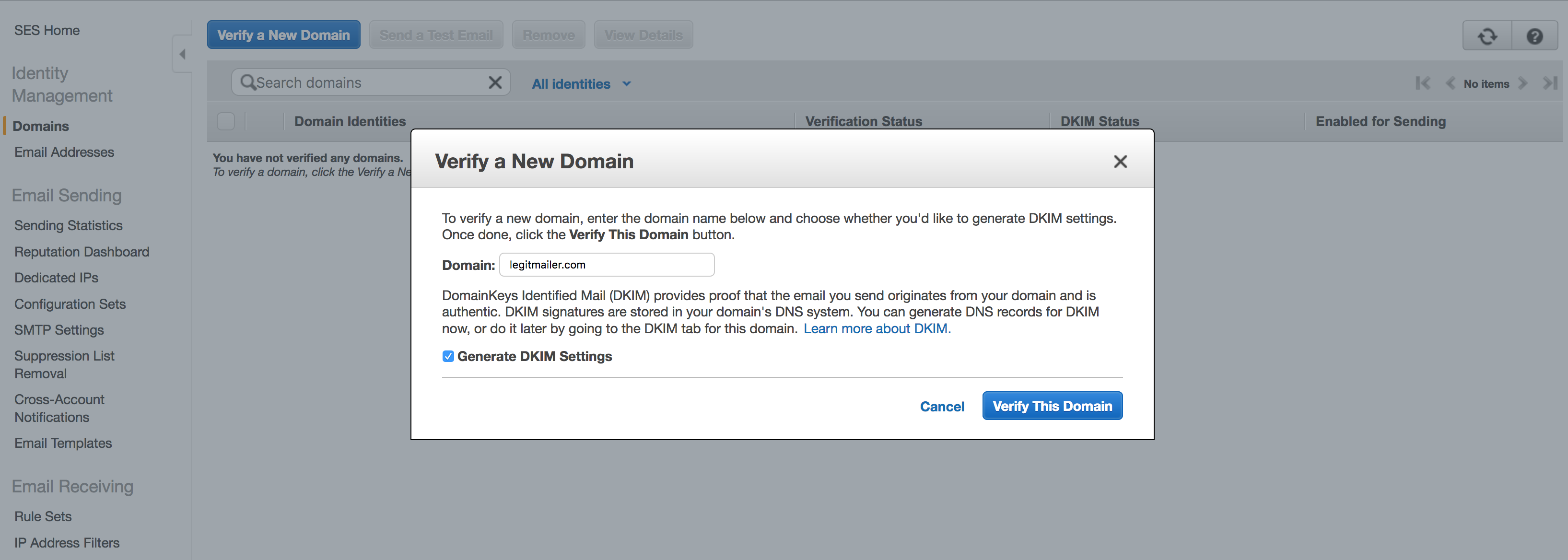Click the refresh icon button

(1487, 36)
